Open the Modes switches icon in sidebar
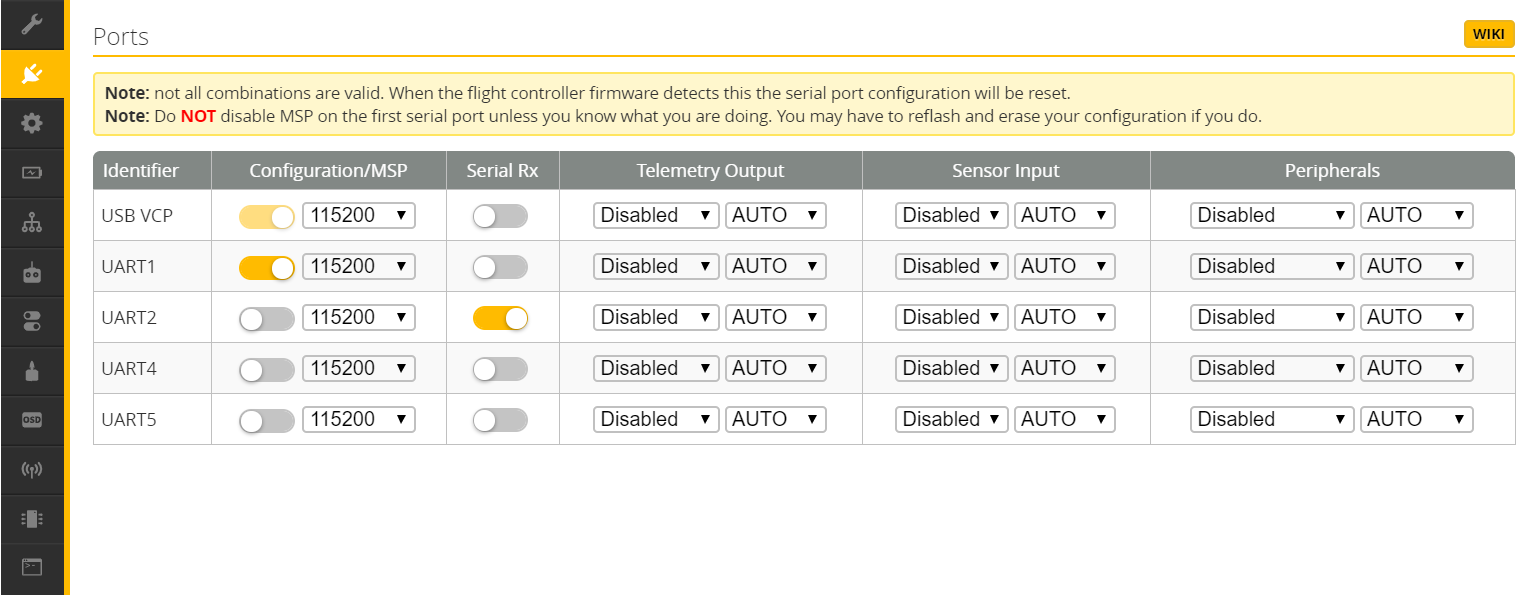1520x595 pixels. click(x=32, y=321)
